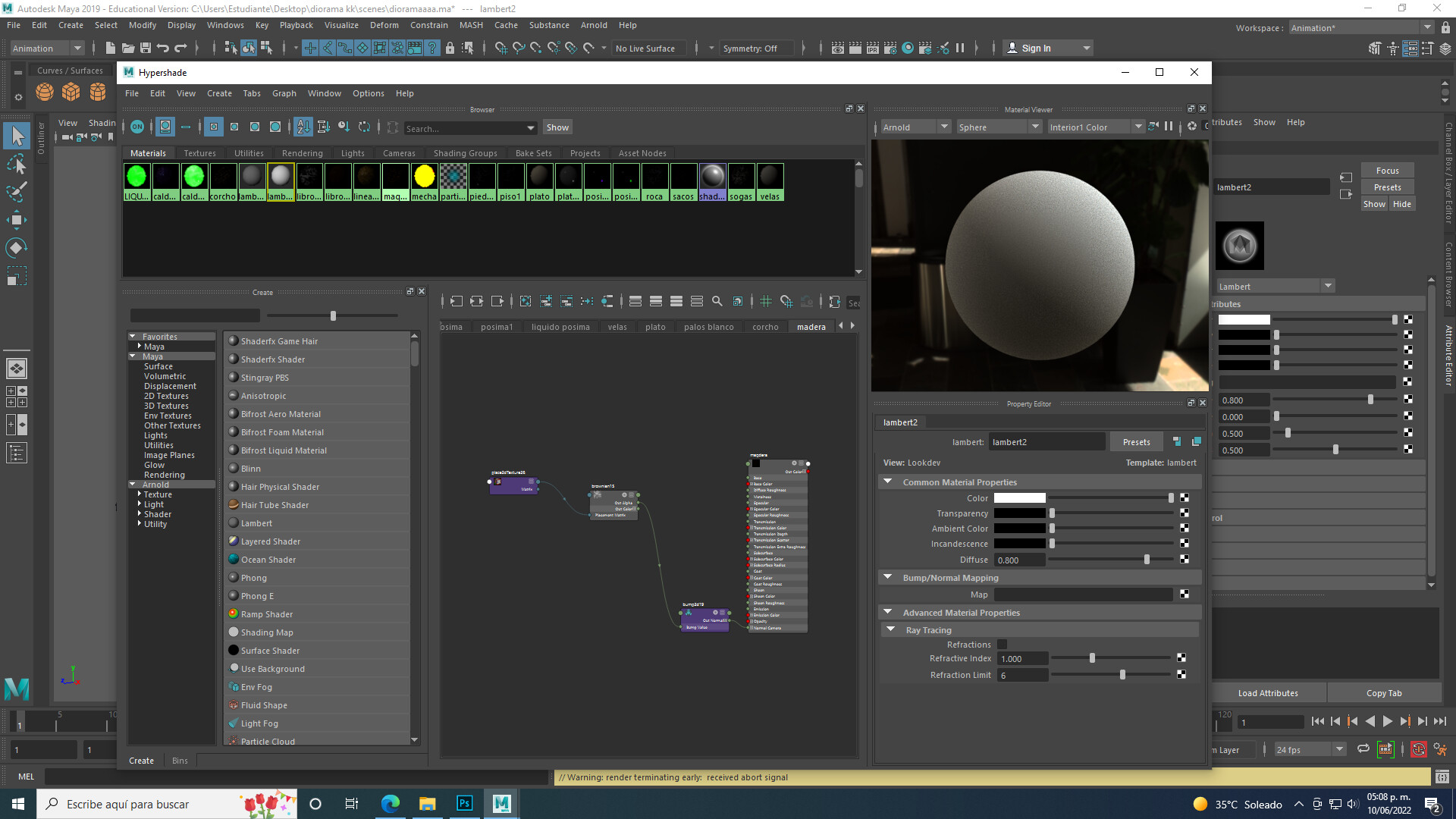The image size is (1456, 819).
Task: Pause the Material Viewer render
Action: coord(1169,127)
